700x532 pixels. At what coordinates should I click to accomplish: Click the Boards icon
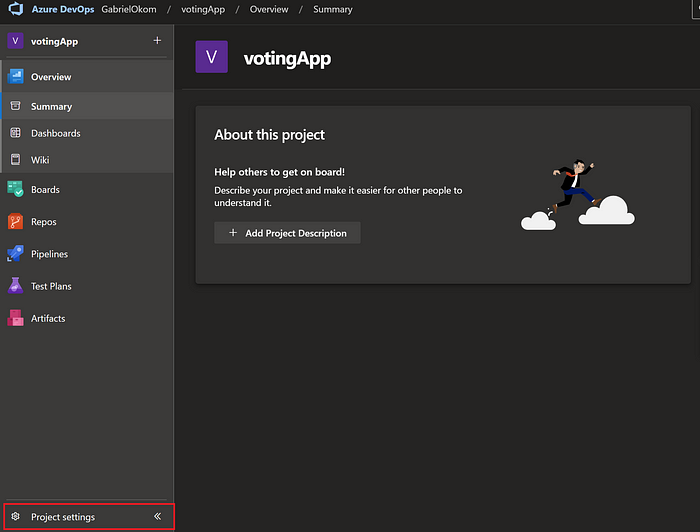(x=15, y=189)
